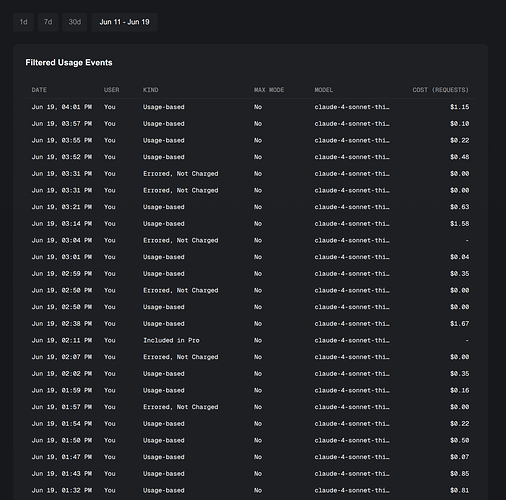The height and width of the screenshot is (500, 506).
Task: Select the Jun 19, 04:01 PM event row
Action: [250, 107]
